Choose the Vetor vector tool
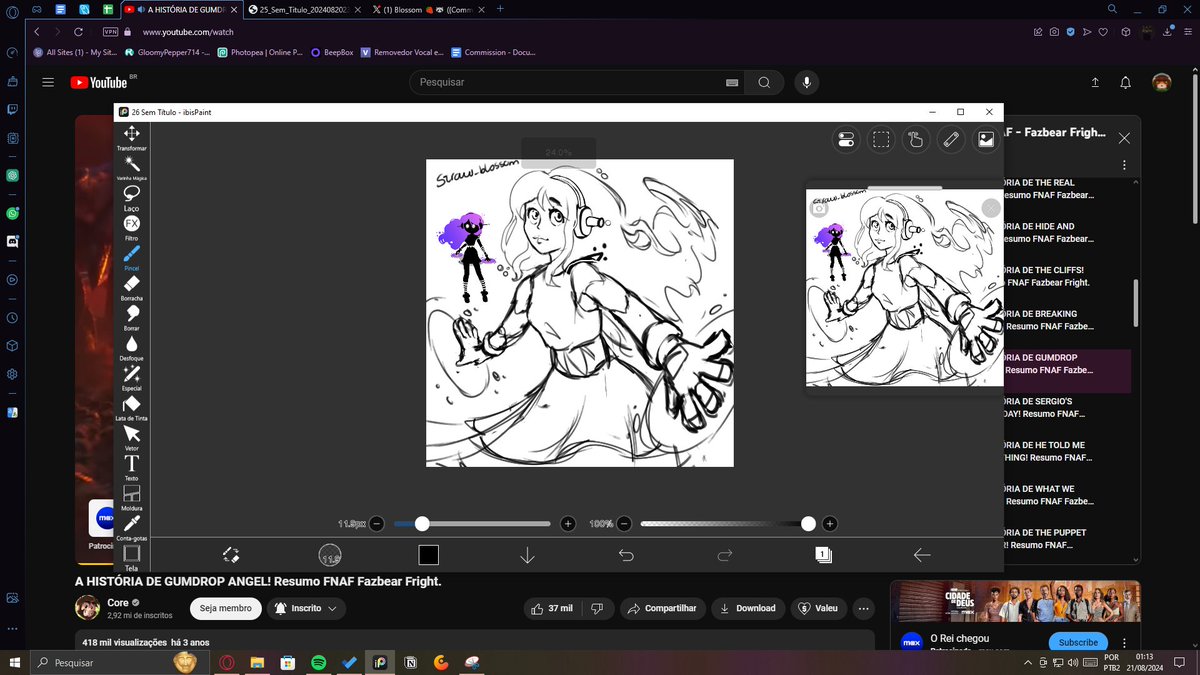1200x675 pixels. click(131, 437)
